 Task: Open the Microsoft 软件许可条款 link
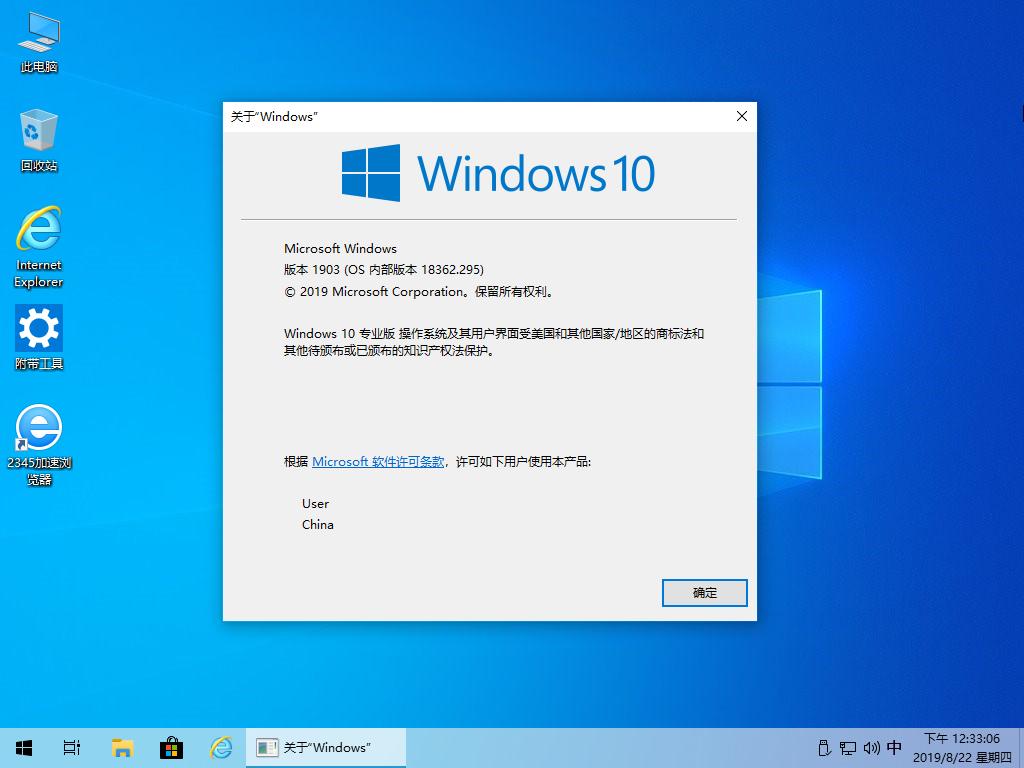pyautogui.click(x=377, y=462)
